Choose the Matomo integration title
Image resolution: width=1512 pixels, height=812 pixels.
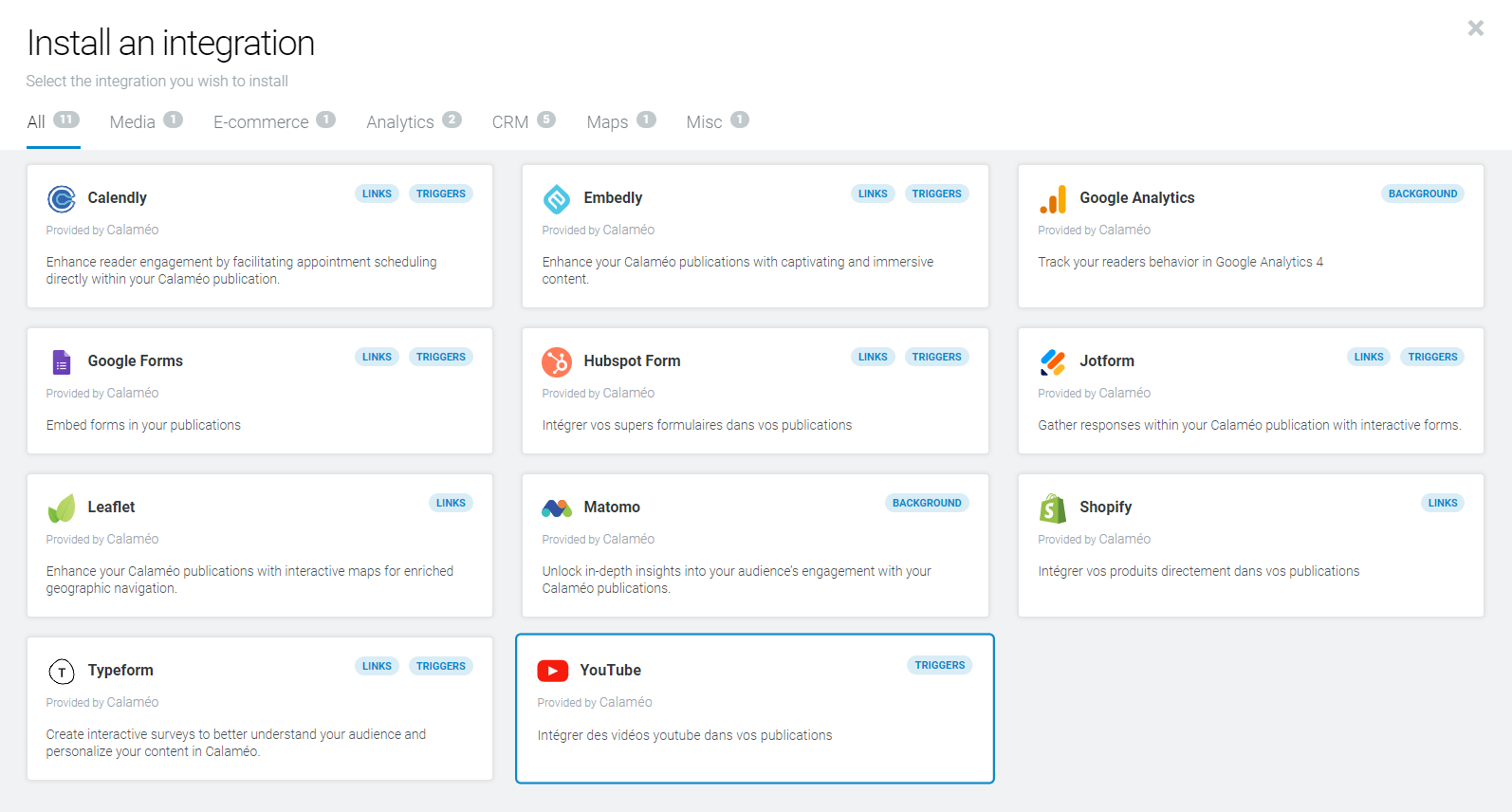612,507
